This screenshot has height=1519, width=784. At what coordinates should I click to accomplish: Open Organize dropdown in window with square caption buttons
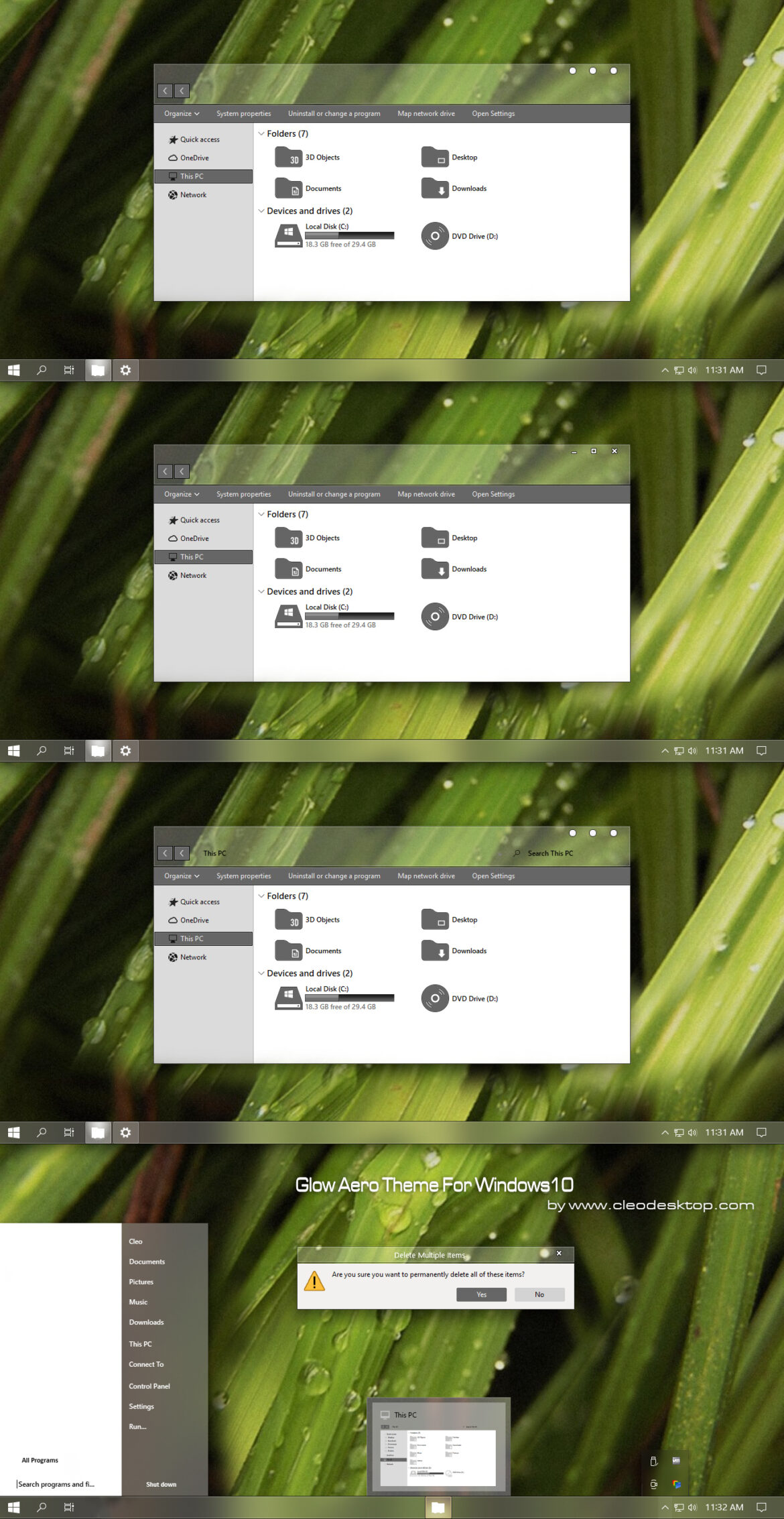coord(182,495)
